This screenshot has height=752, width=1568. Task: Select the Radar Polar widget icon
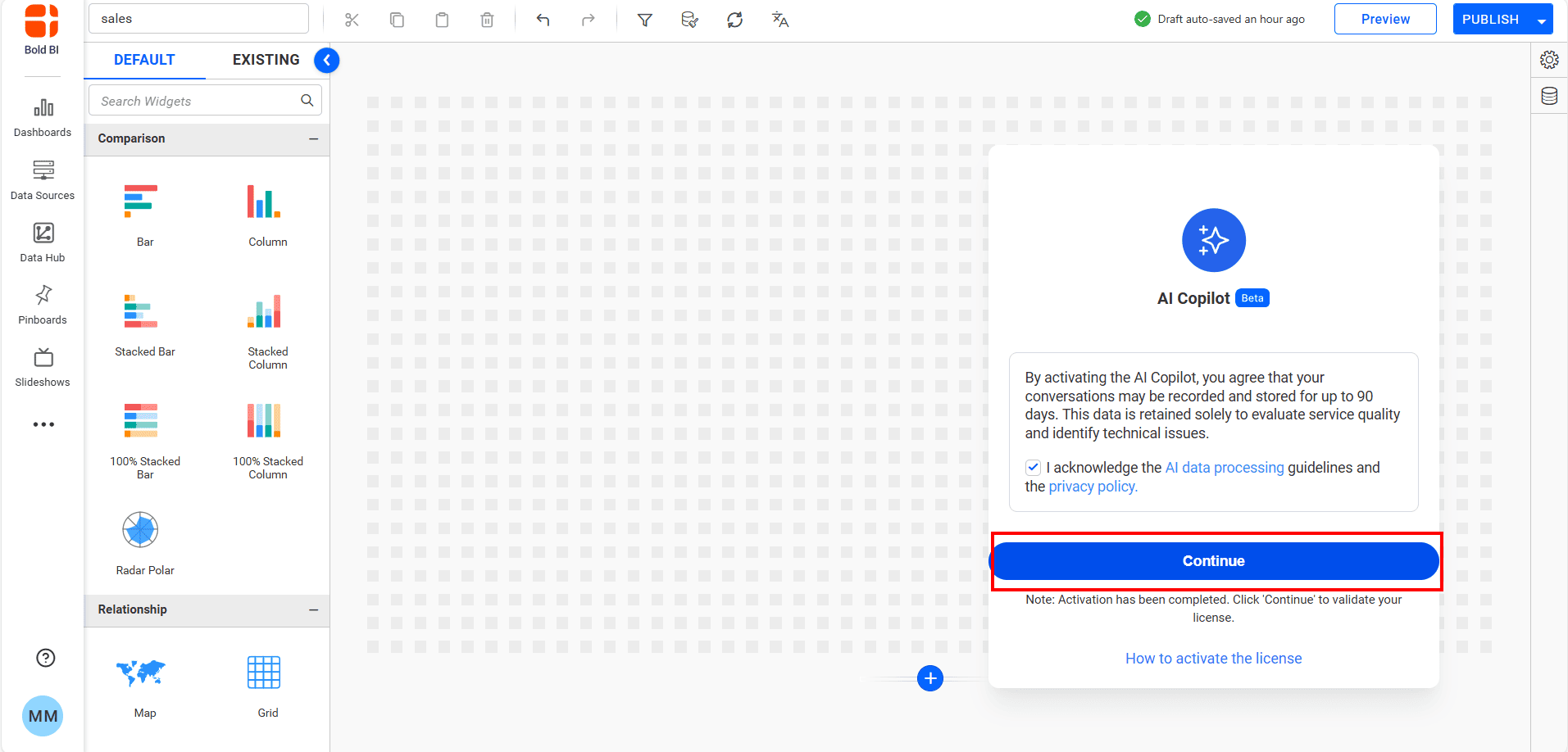[140, 530]
